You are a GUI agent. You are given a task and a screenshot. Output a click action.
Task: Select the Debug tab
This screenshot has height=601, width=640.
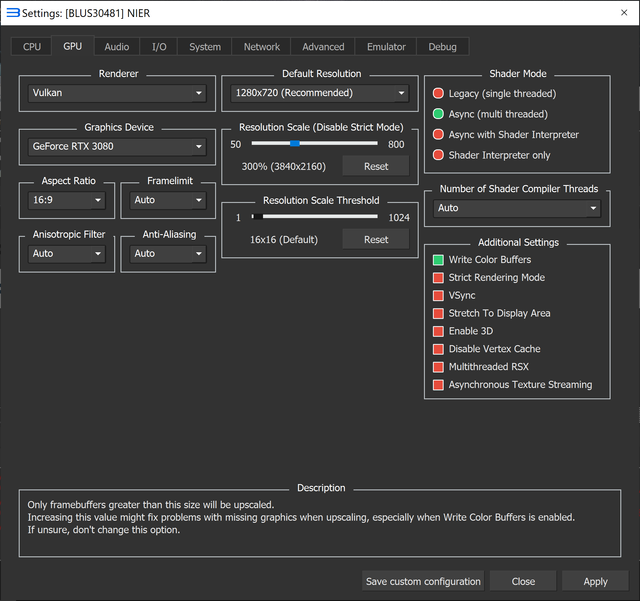coord(442,47)
